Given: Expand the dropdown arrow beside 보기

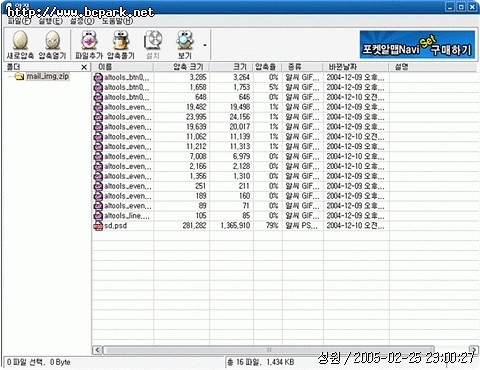Looking at the screenshot, I should pos(205,45).
